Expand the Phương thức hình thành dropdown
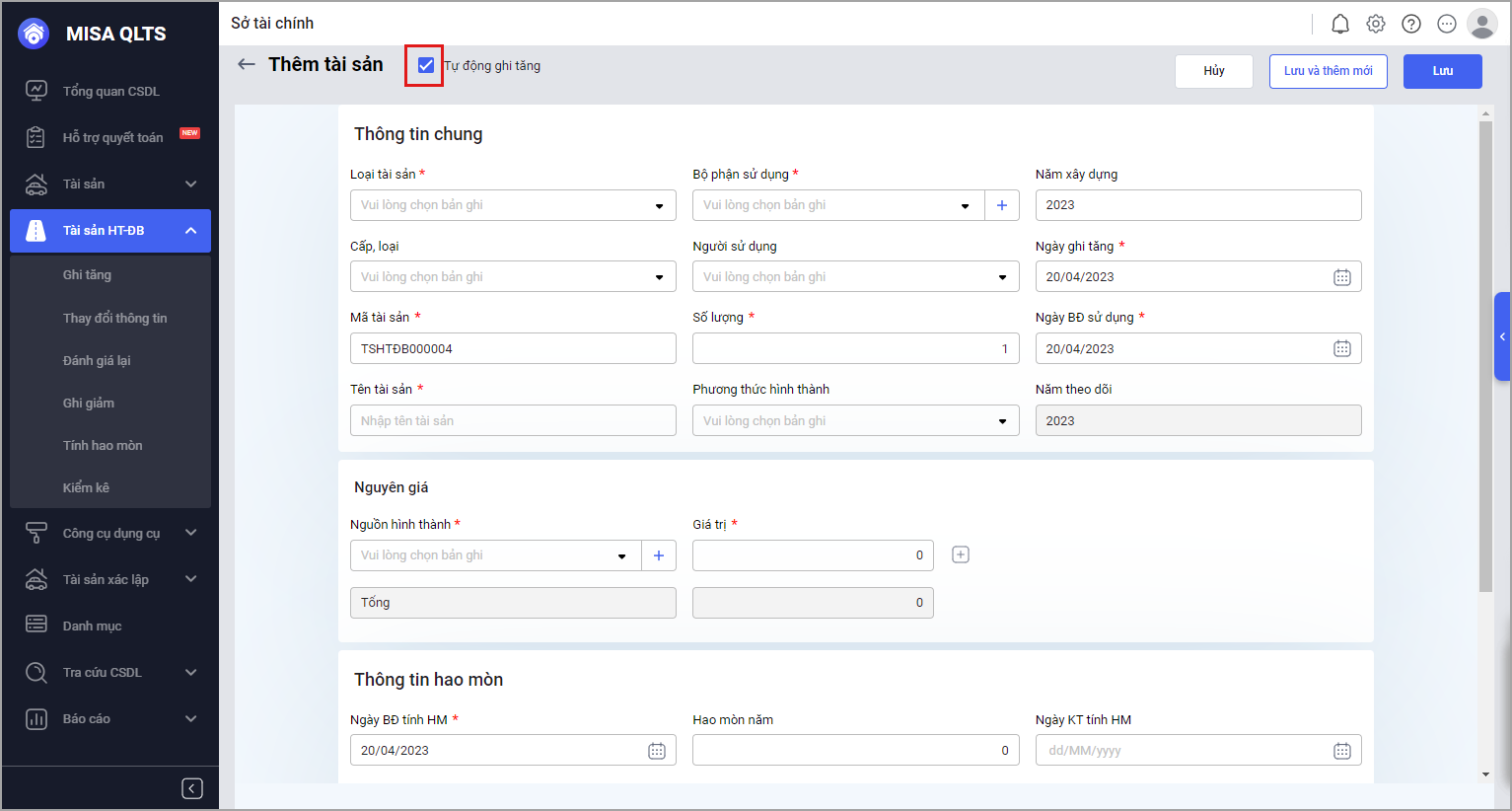The width and height of the screenshot is (1512, 811). pyautogui.click(x=855, y=421)
